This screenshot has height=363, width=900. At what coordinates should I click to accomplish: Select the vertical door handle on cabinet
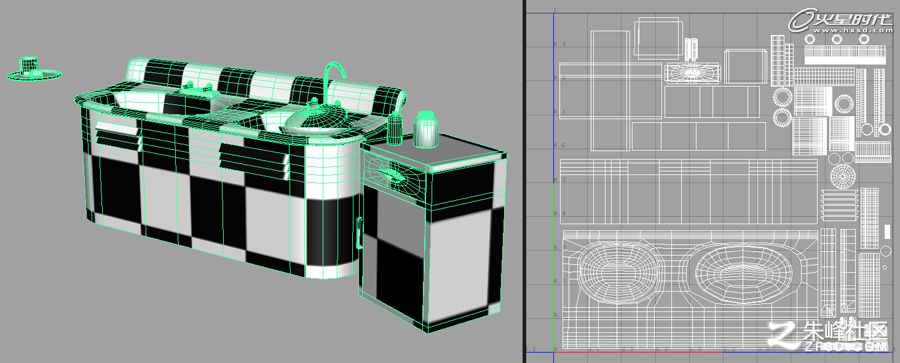(359, 233)
